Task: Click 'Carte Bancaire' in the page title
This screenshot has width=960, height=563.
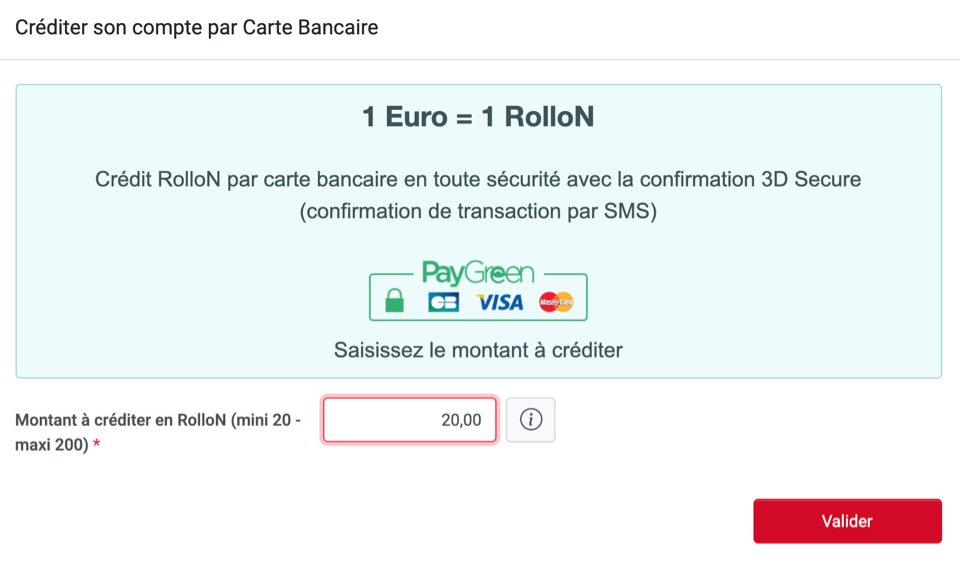Action: pyautogui.click(x=310, y=28)
